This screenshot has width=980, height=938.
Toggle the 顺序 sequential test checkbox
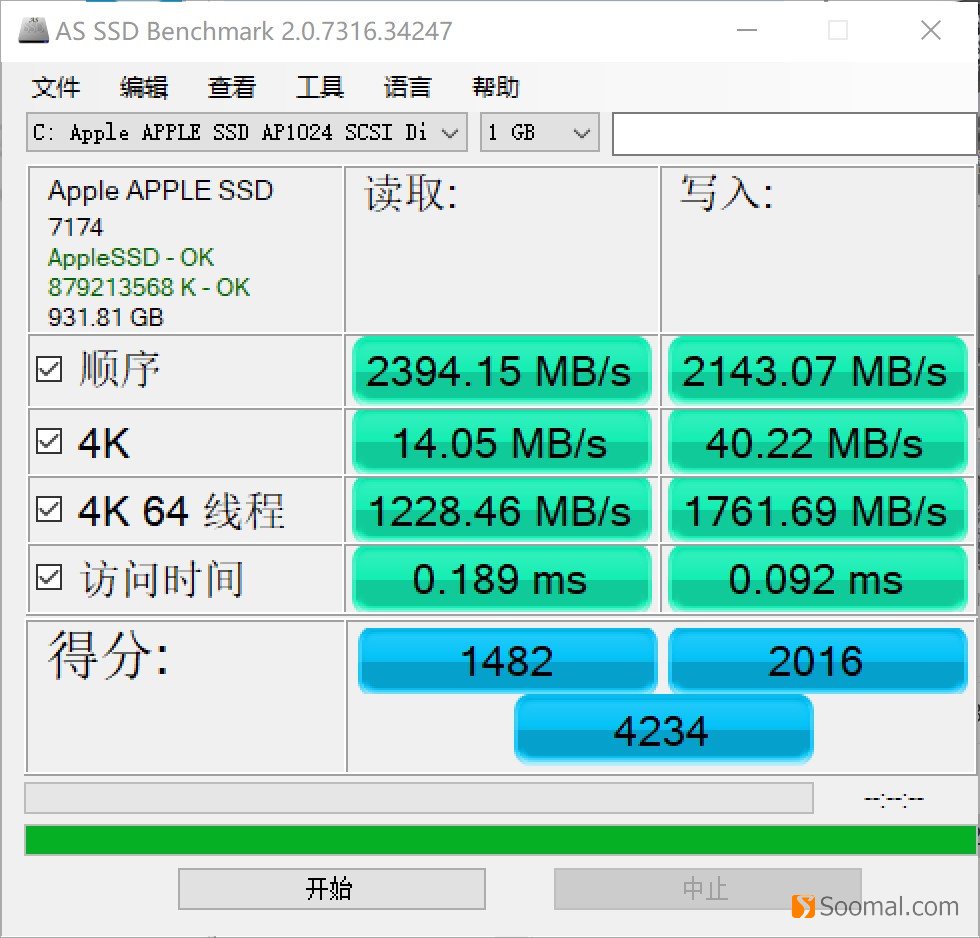pos(48,371)
